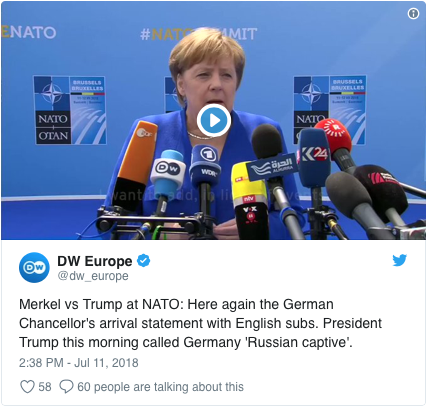Click the orange ZDF microphone
Image resolution: width=429 pixels, height=408 pixels.
(x=137, y=160)
